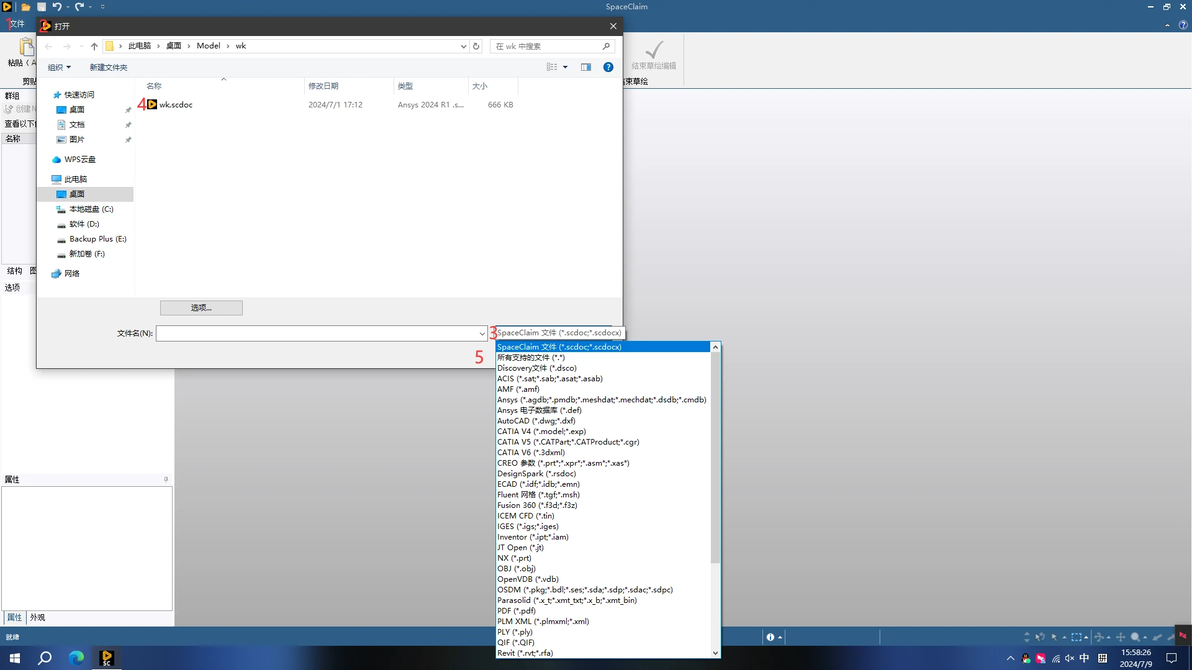Toggle the preview pane icon
Image resolution: width=1192 pixels, height=670 pixels.
coord(585,67)
